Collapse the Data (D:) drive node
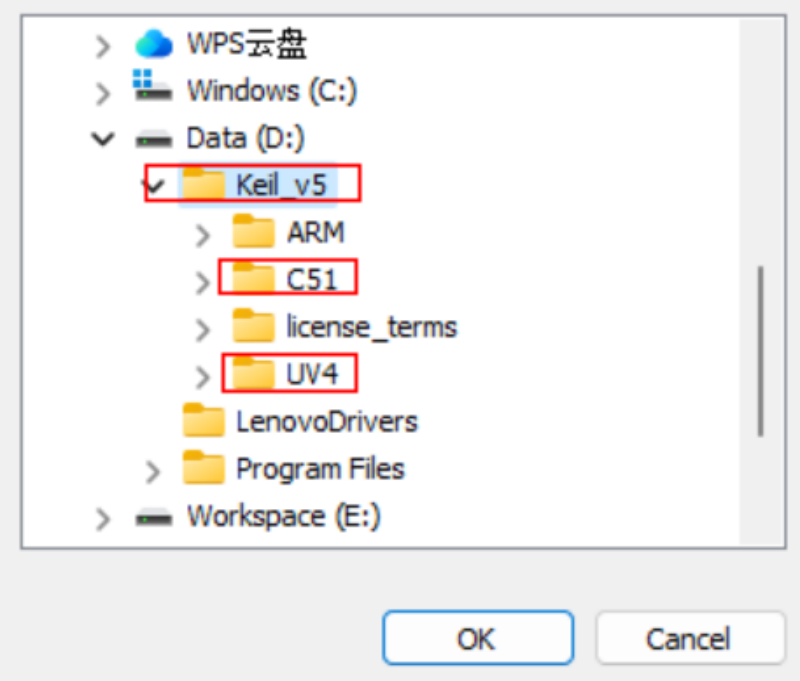Screen dimensions: 800x681 tap(102, 138)
